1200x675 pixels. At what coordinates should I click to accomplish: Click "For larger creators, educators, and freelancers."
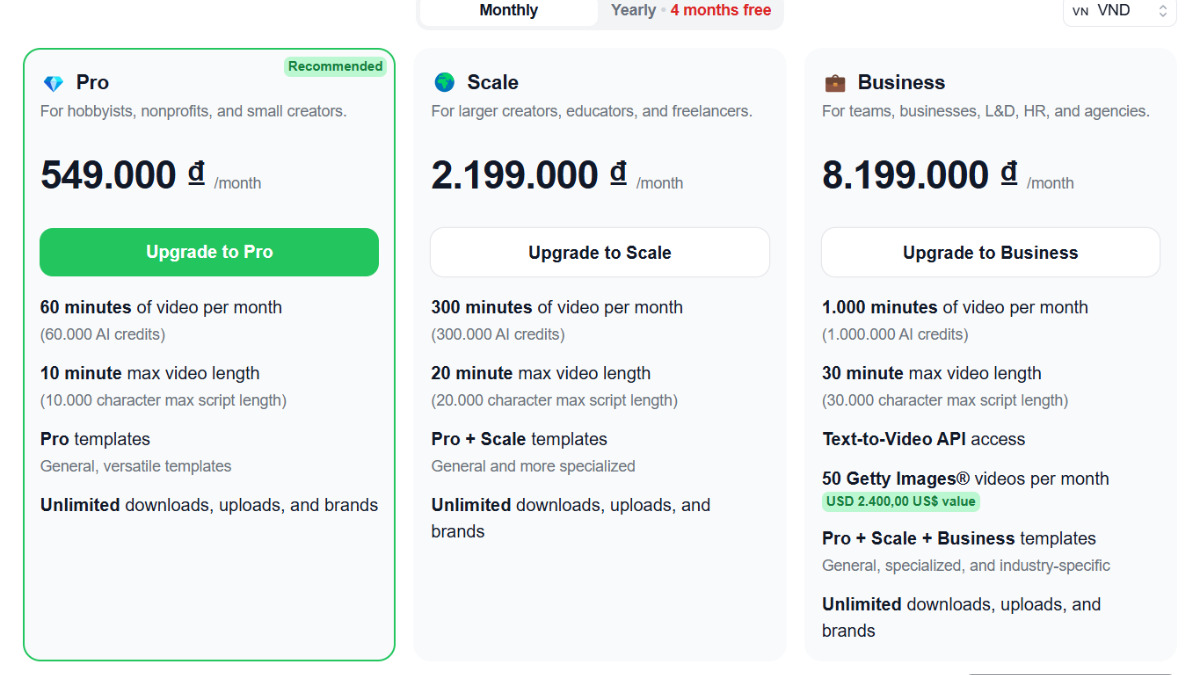point(591,111)
